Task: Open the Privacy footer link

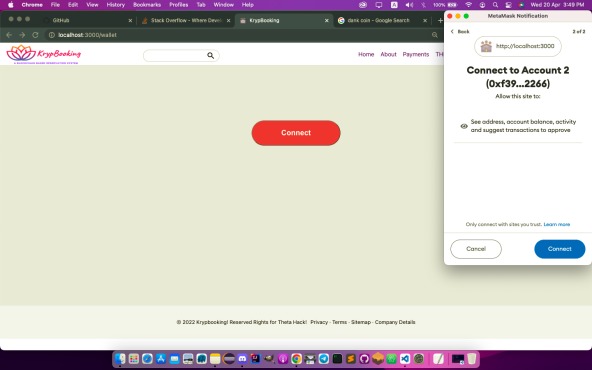Action: pyautogui.click(x=319, y=322)
